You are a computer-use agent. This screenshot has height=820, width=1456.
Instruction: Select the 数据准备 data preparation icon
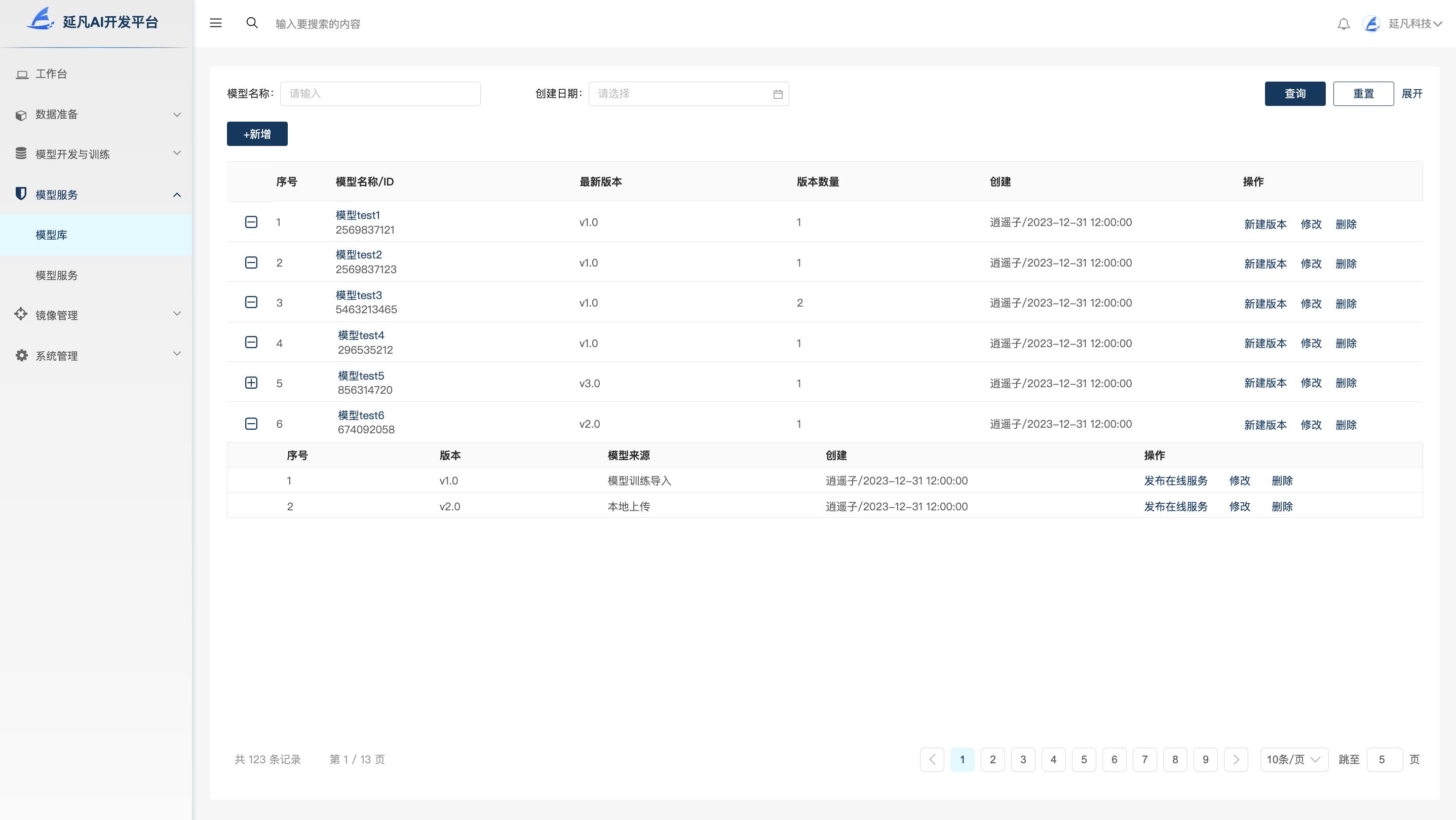coord(20,114)
